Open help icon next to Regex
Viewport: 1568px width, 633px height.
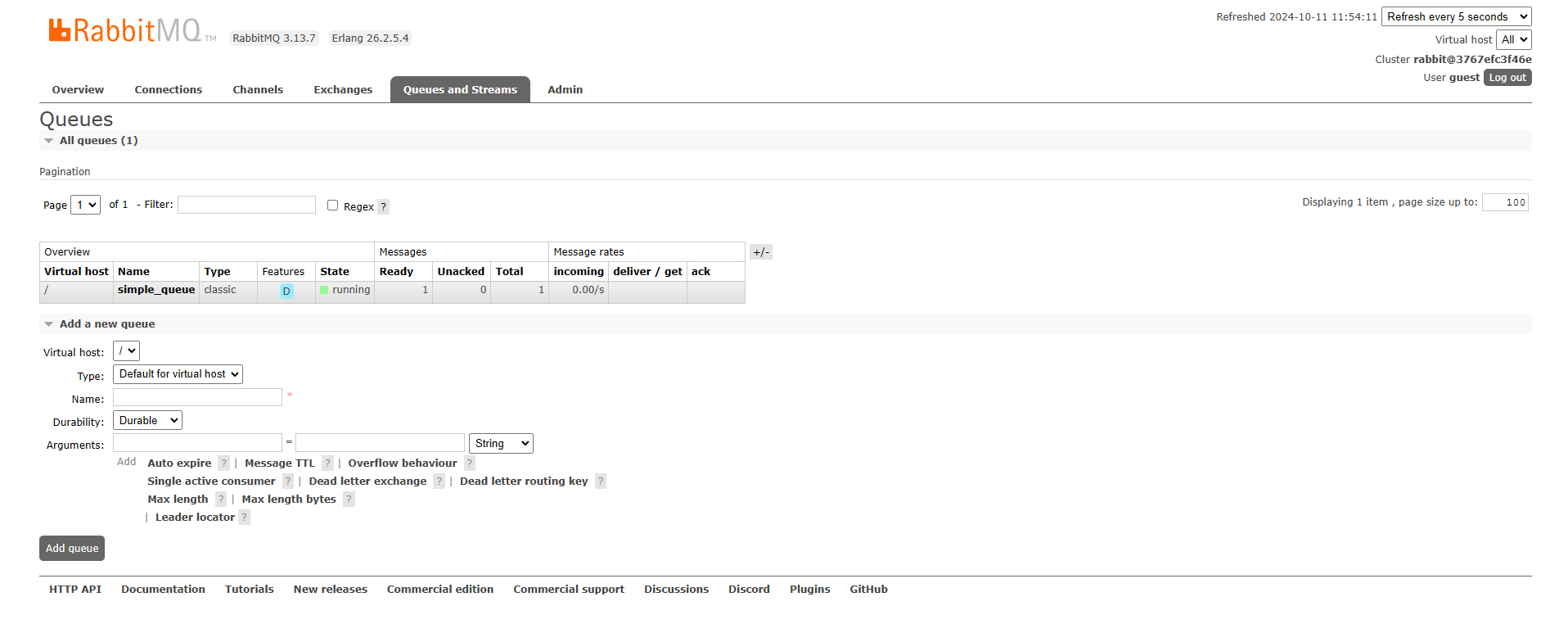pyautogui.click(x=384, y=207)
